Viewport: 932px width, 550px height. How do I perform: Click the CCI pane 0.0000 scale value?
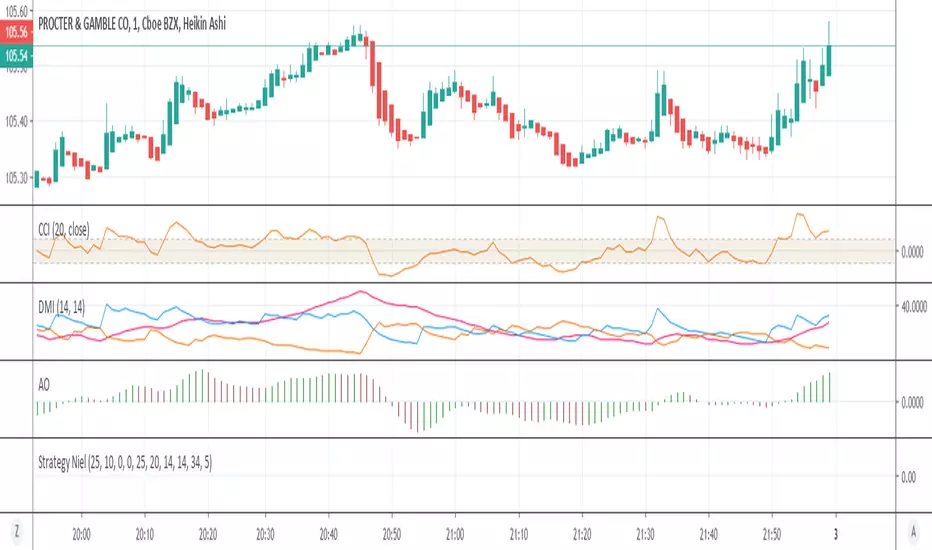click(912, 252)
